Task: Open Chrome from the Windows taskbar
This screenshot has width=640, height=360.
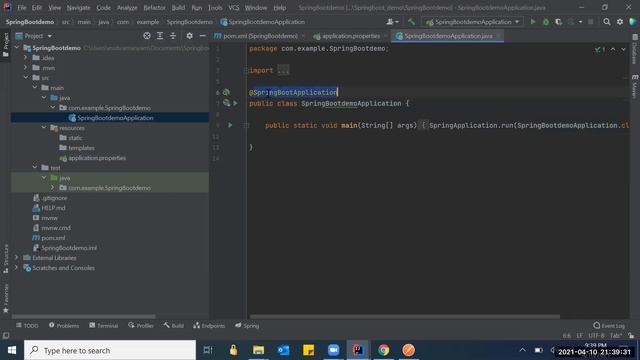Action: (383, 350)
